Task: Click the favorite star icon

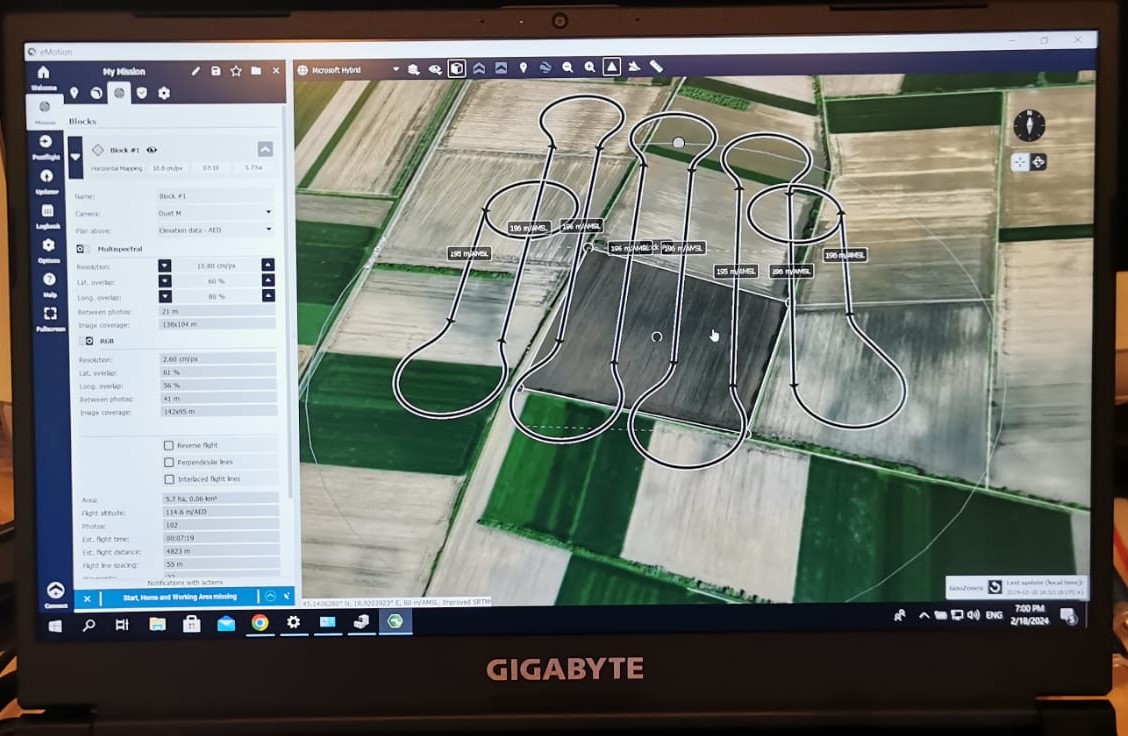Action: (236, 71)
